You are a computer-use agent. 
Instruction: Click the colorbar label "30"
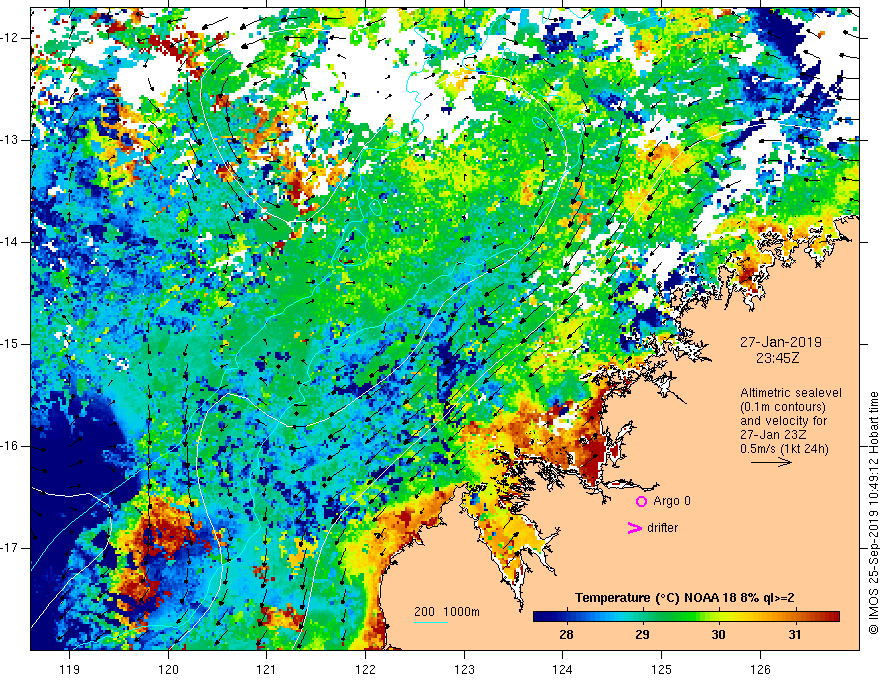(x=718, y=635)
